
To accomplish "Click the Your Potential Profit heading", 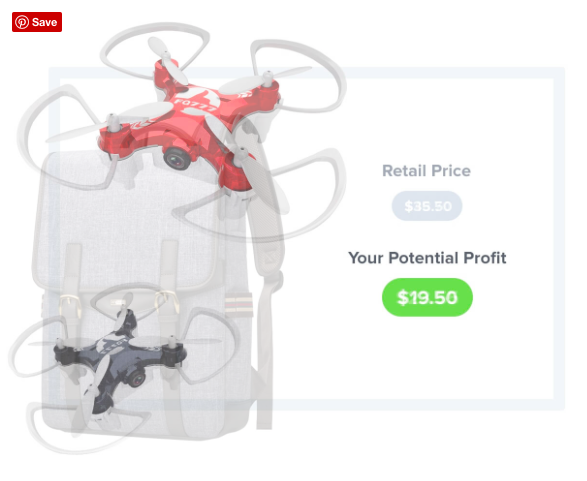I will point(427,258).
